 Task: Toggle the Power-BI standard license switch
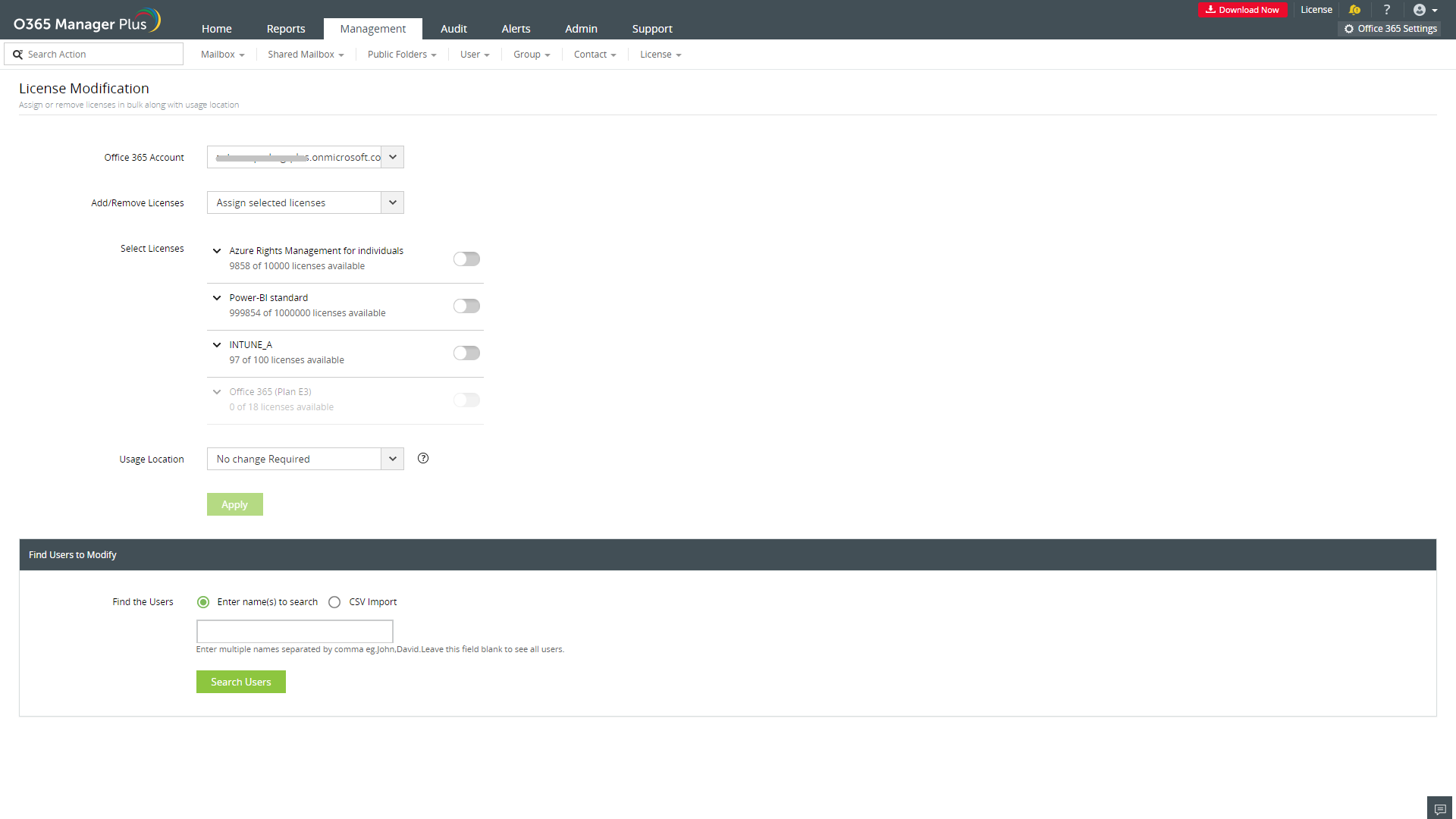pos(466,306)
